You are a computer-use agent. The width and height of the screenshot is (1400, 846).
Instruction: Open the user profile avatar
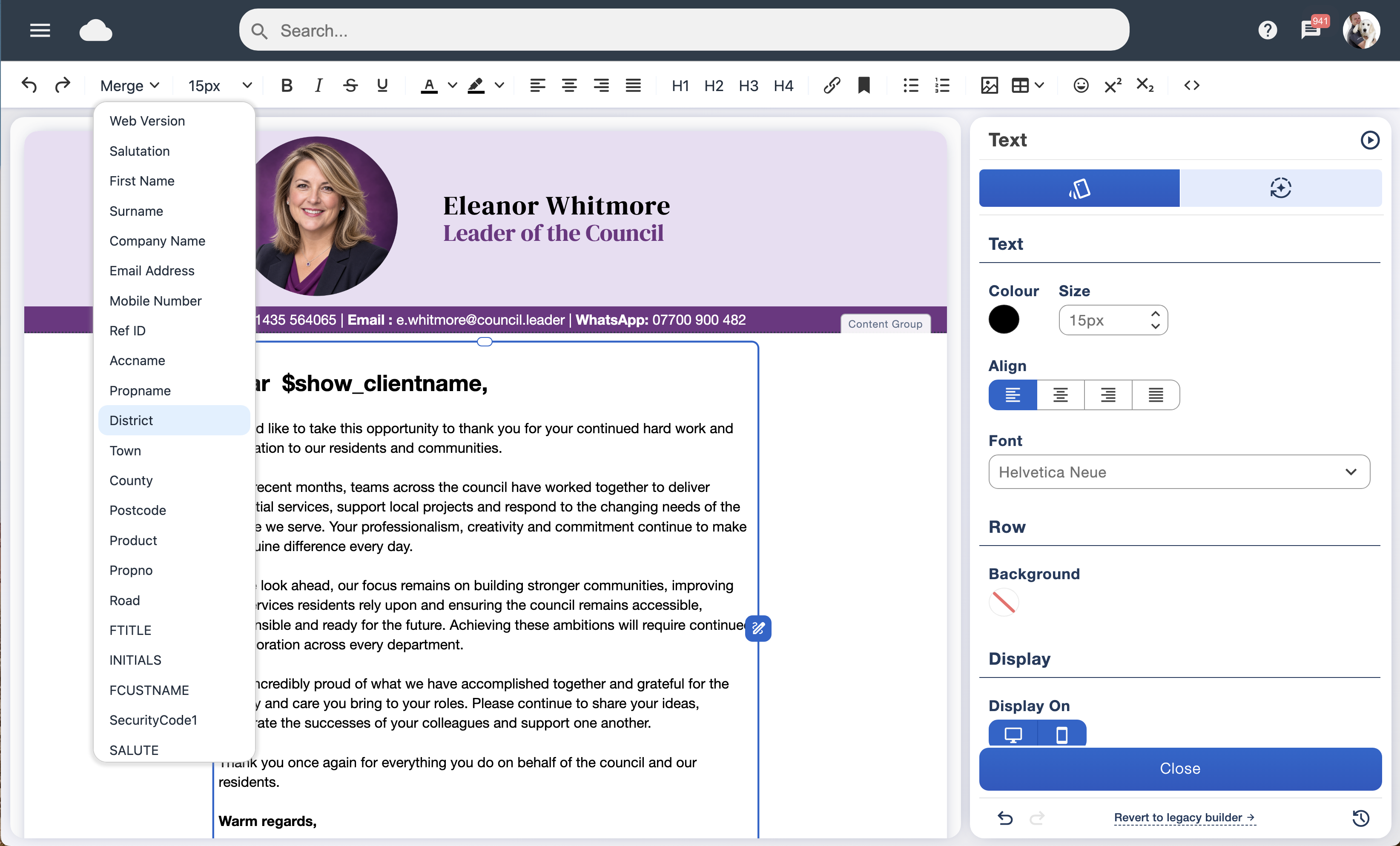tap(1361, 31)
